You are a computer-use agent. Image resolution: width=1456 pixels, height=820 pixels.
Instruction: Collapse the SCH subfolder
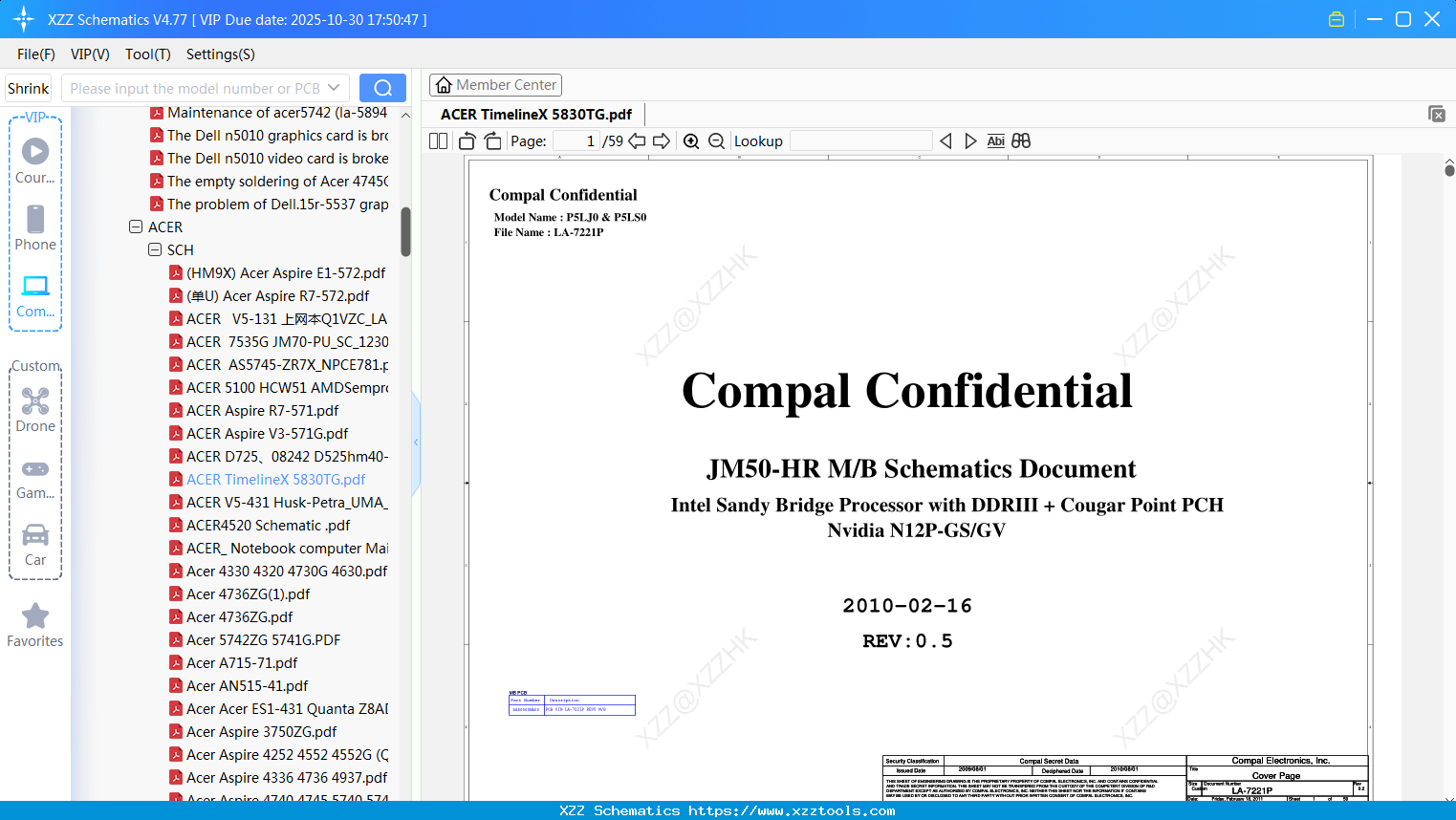pos(155,250)
